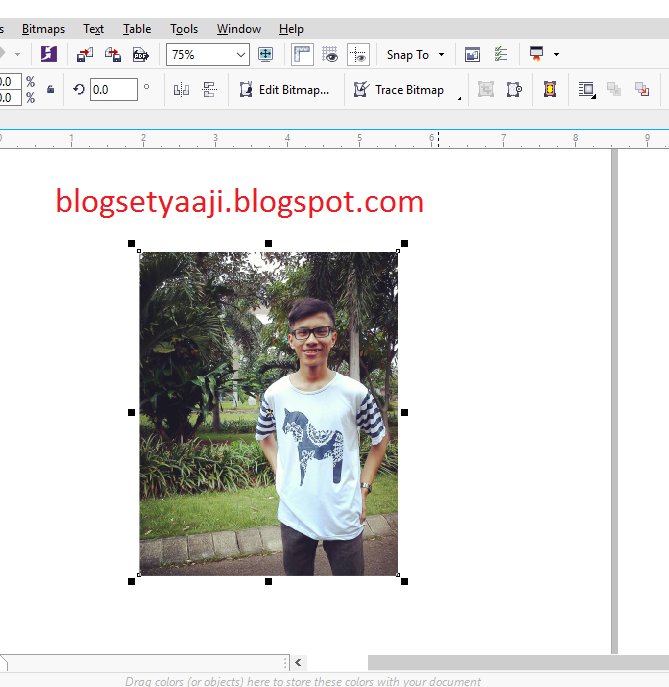Click the Resample bitmap icon
This screenshot has height=687, width=669.
[514, 89]
